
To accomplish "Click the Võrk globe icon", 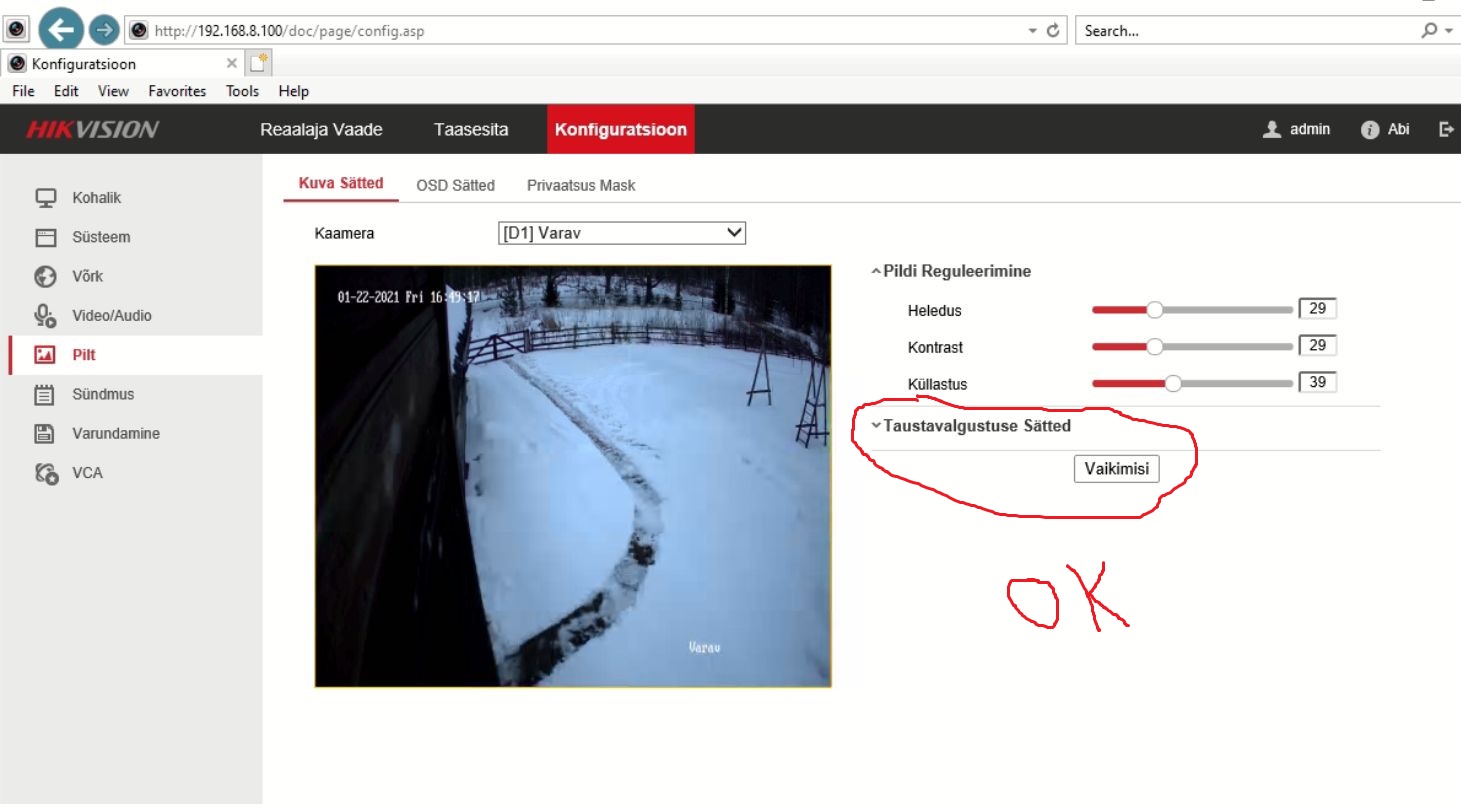I will click(x=45, y=276).
